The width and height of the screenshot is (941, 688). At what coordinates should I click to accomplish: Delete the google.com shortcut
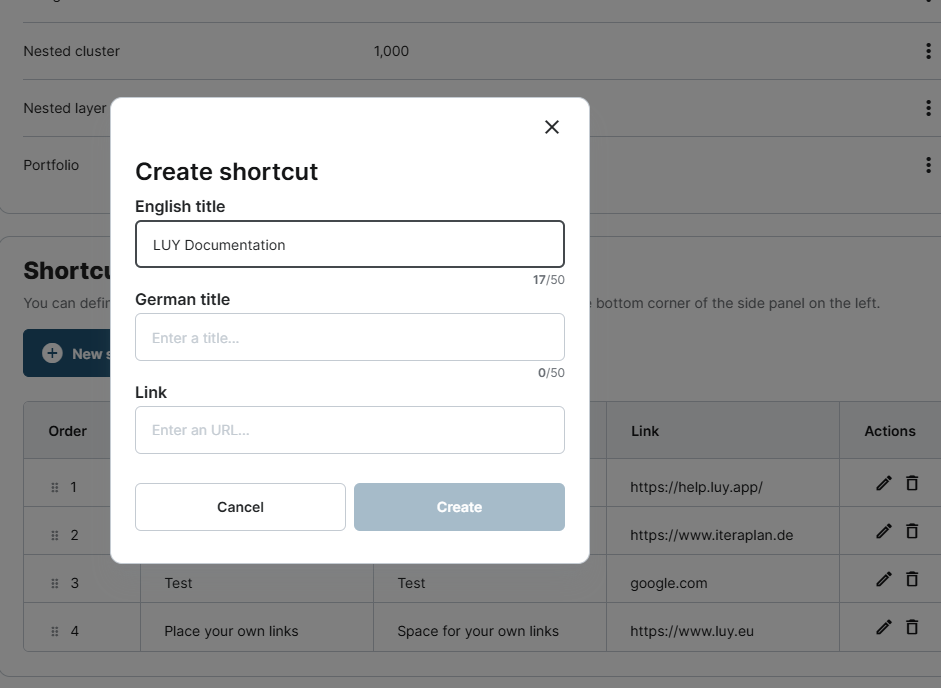(x=912, y=579)
